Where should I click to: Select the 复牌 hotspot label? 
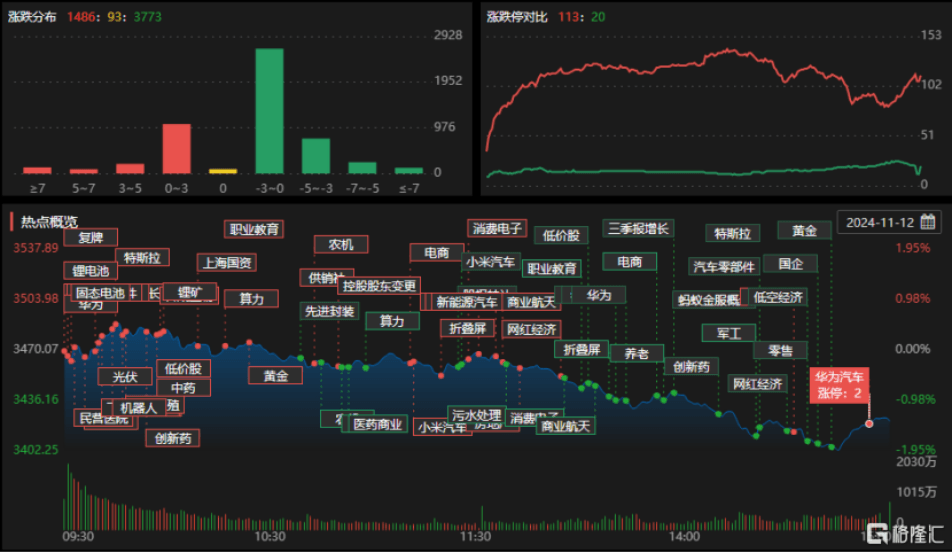tap(90, 237)
